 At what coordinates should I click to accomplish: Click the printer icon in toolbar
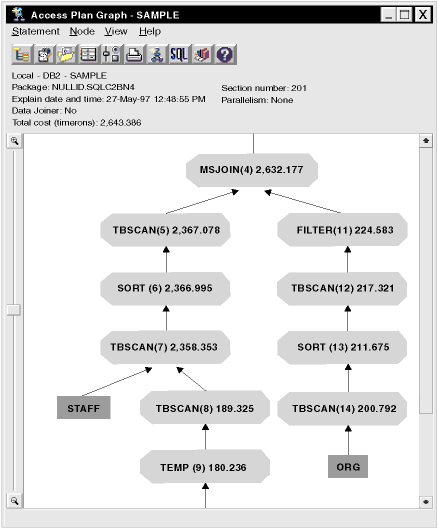[135, 54]
